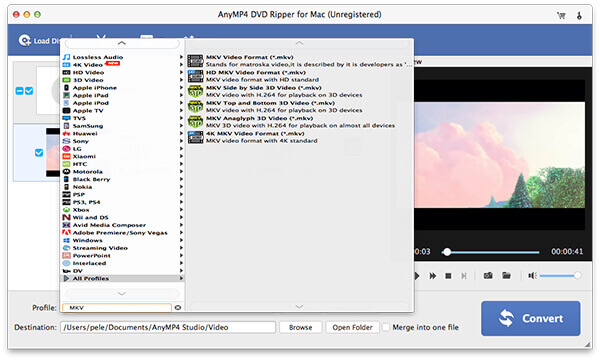Click the format list top chevron

[299, 44]
